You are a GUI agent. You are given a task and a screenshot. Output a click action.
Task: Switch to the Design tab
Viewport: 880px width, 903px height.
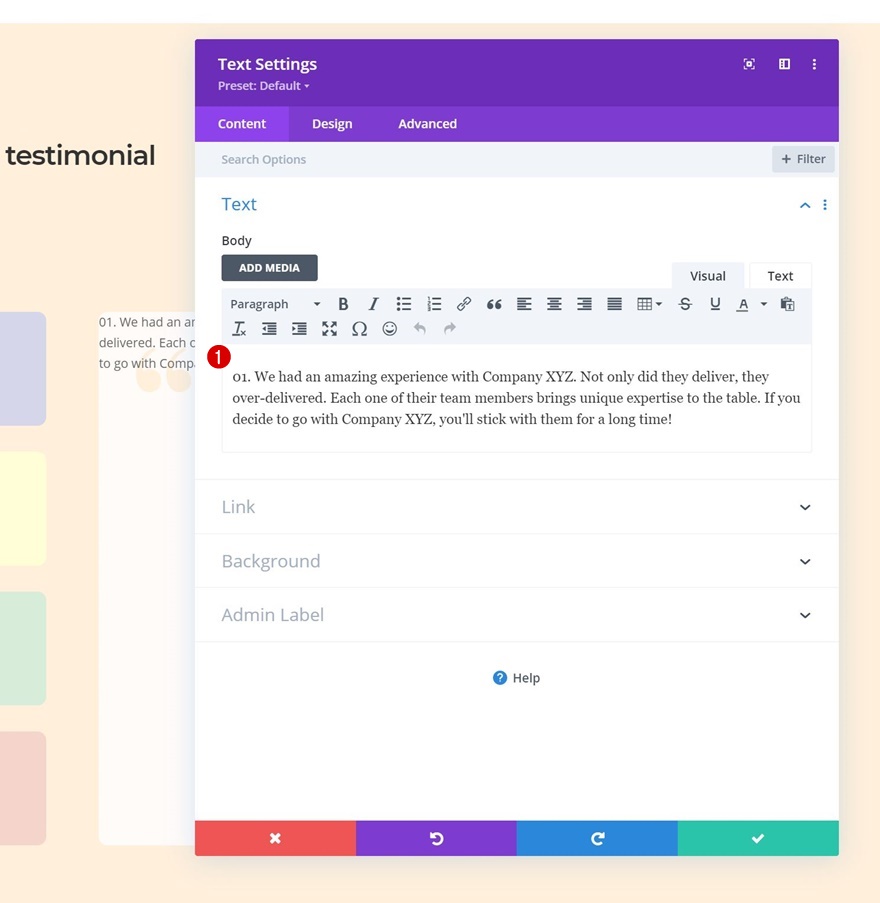tap(332, 124)
